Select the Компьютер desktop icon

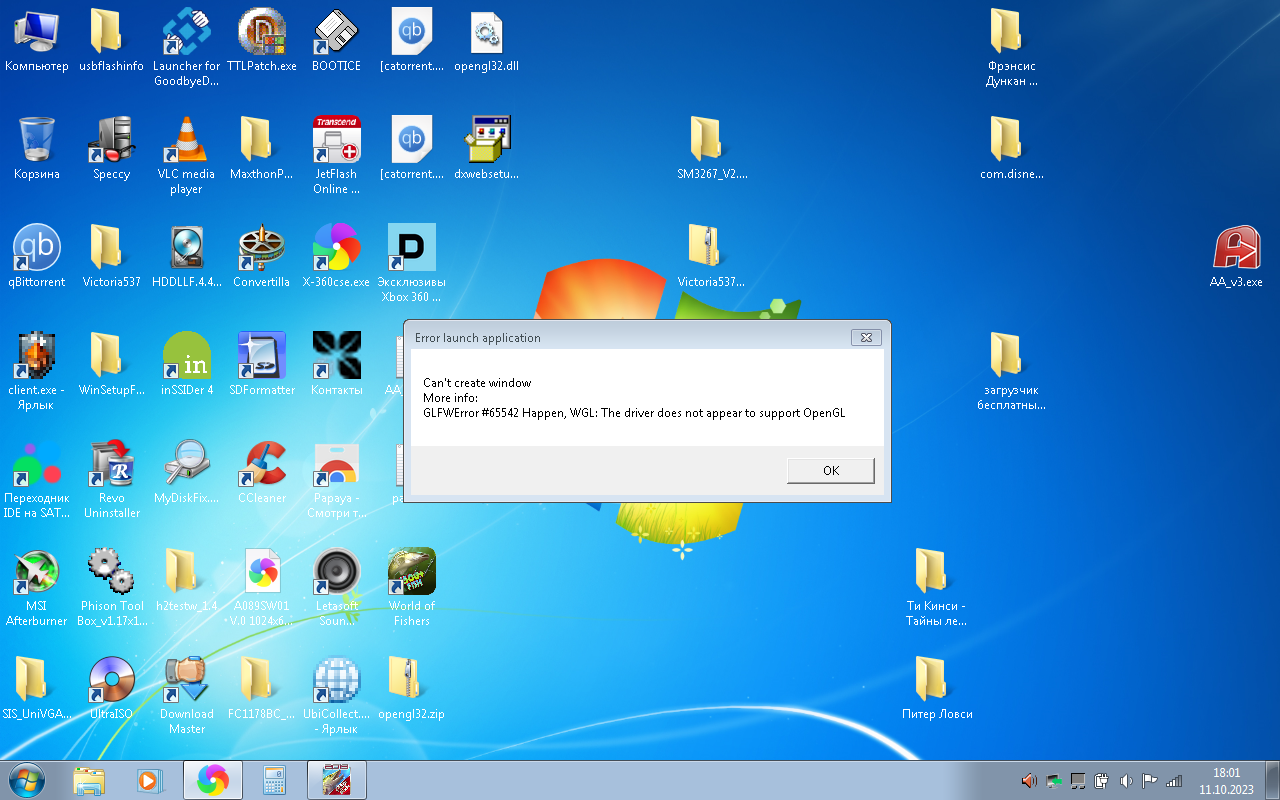[x=37, y=41]
